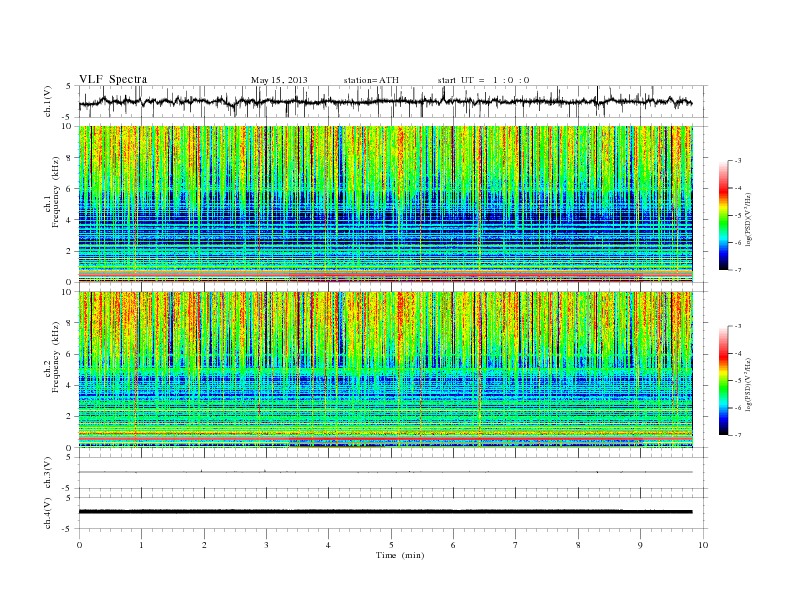Click the bottom time axis tick label 3
792x612 pixels.
click(266, 545)
